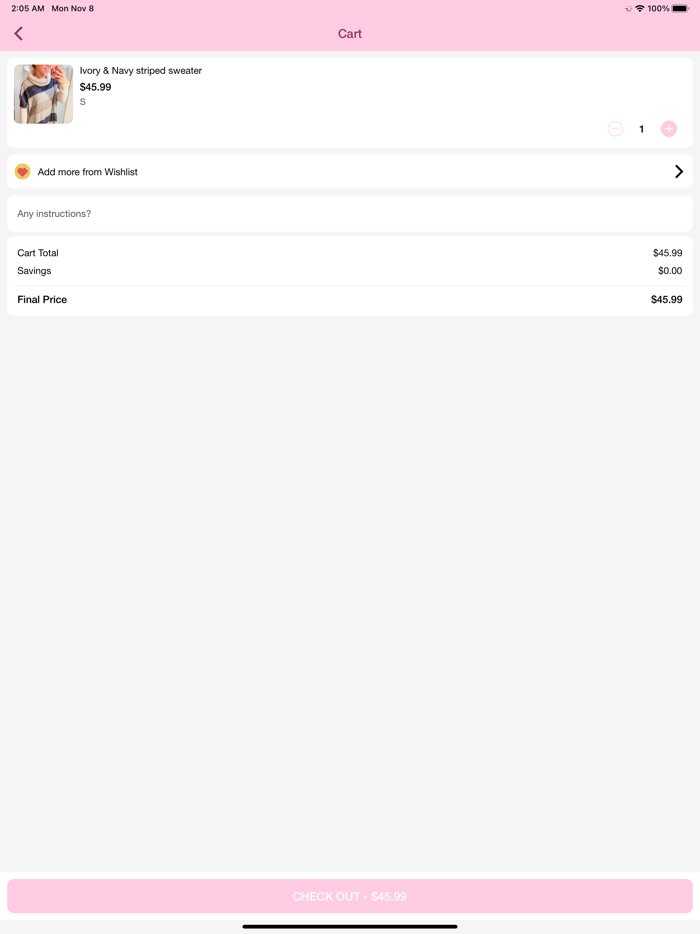This screenshot has height=934, width=700.
Task: Tap the quantity number between steppers
Action: pos(642,129)
